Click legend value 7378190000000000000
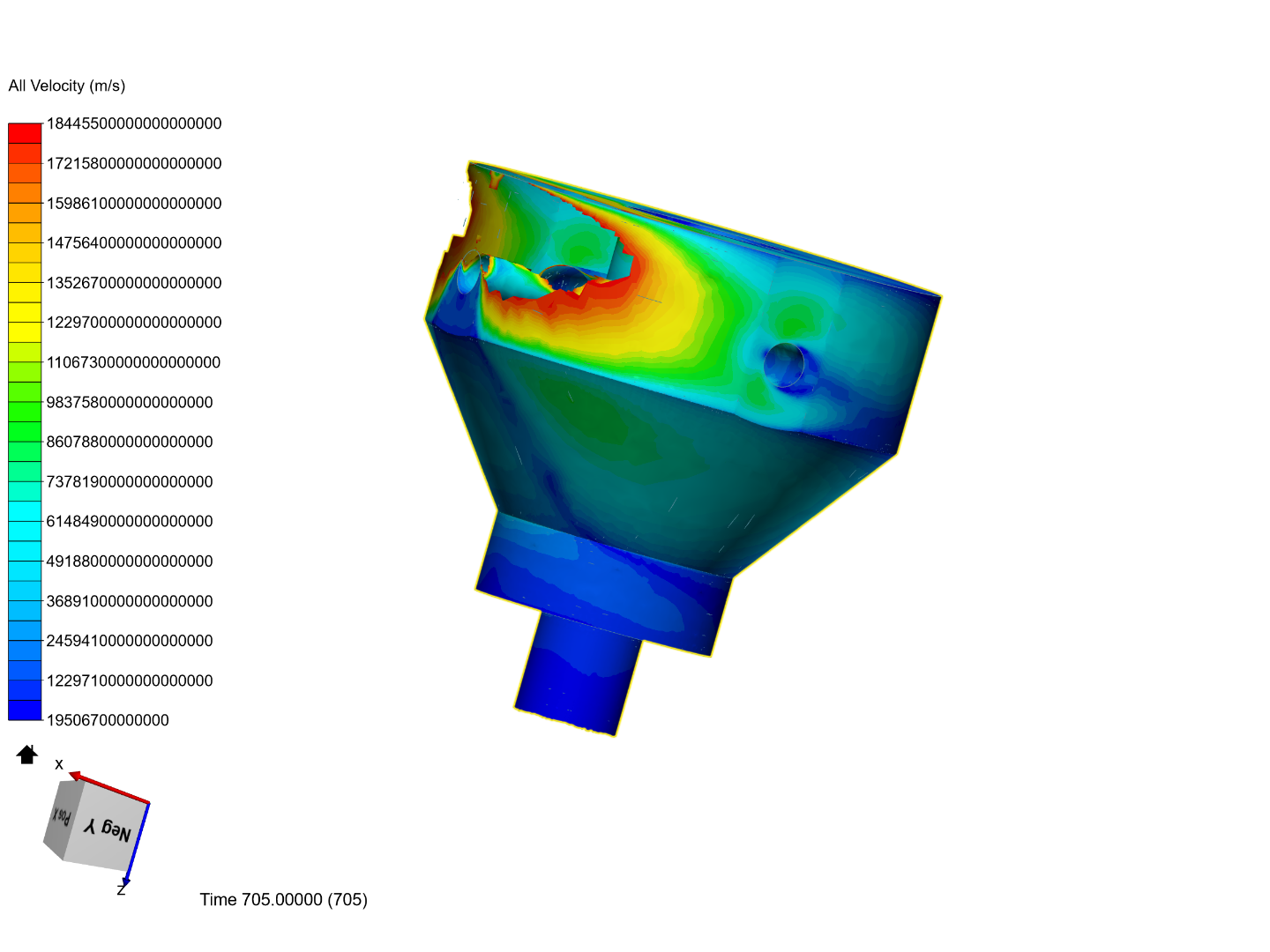1270x952 pixels. pos(130,481)
